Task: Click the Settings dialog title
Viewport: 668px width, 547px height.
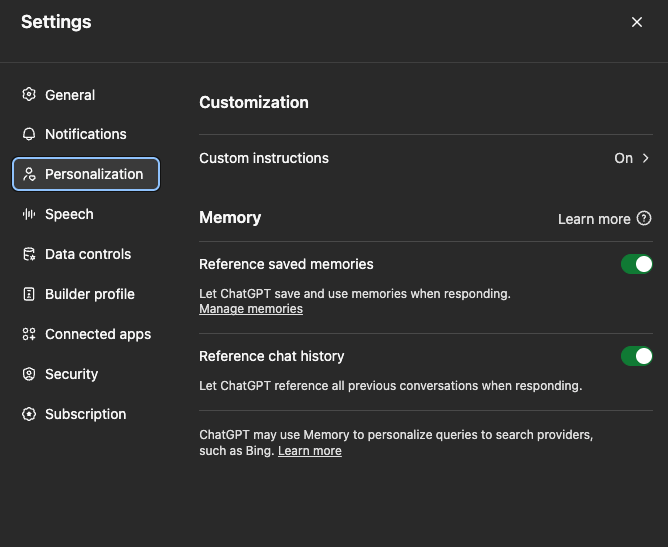Action: [56, 22]
